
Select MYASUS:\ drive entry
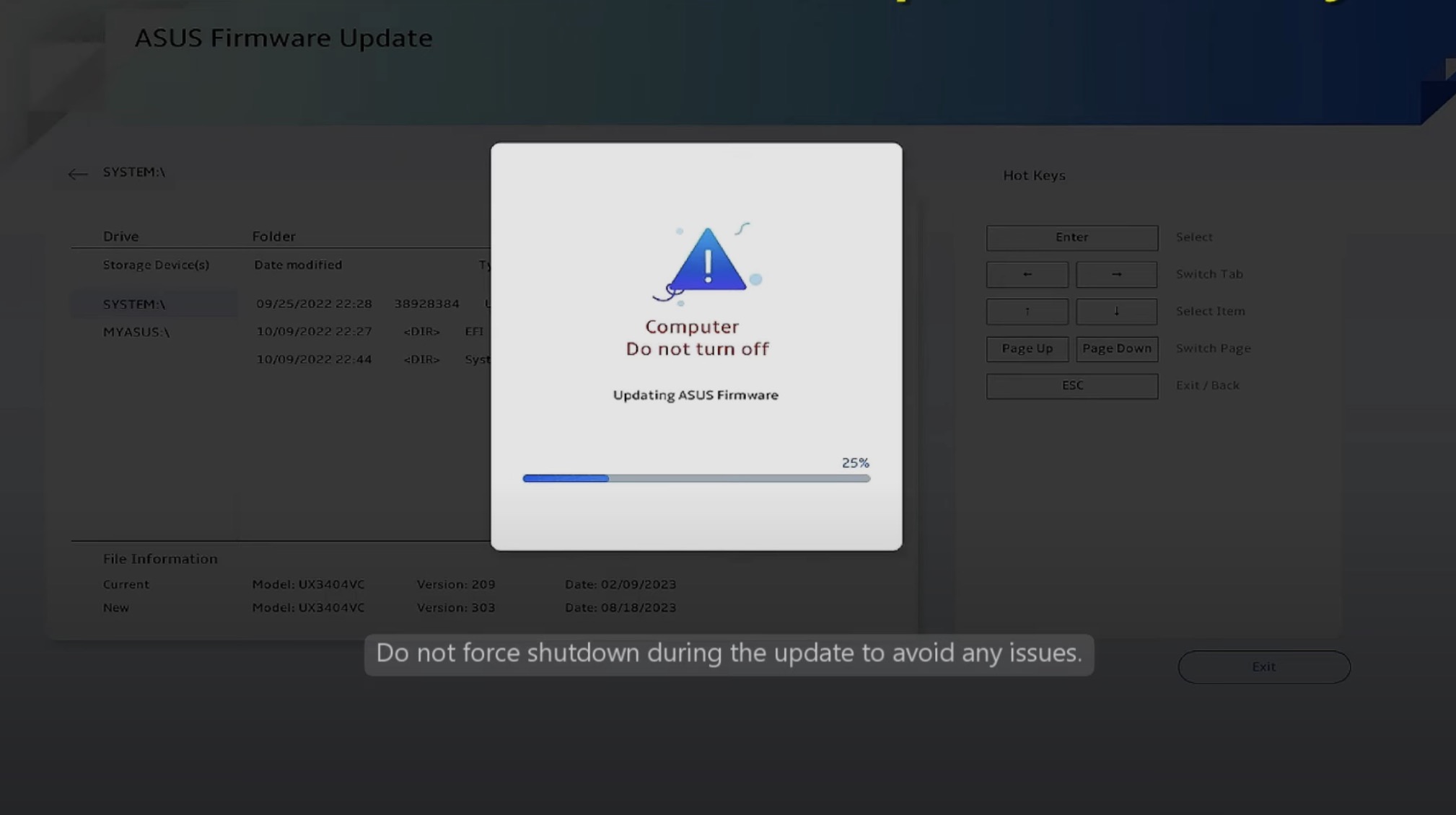pos(135,331)
